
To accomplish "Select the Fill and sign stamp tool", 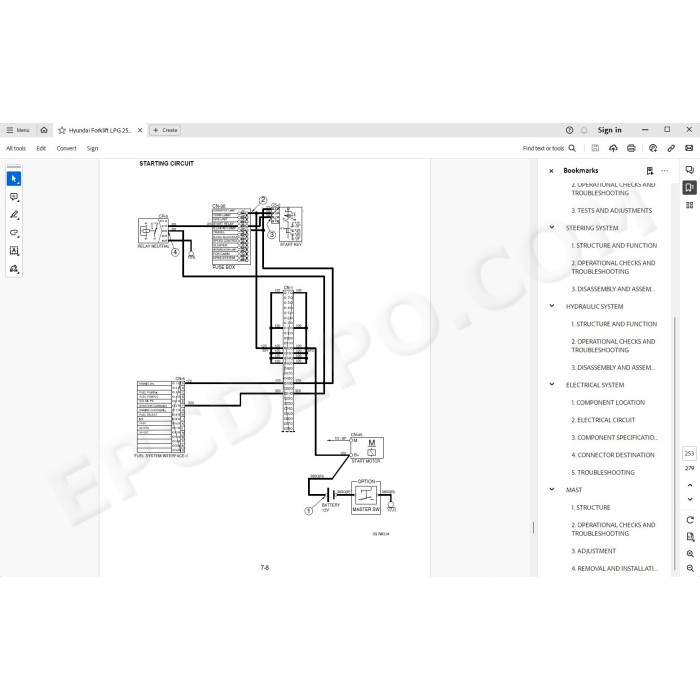I will (14, 268).
